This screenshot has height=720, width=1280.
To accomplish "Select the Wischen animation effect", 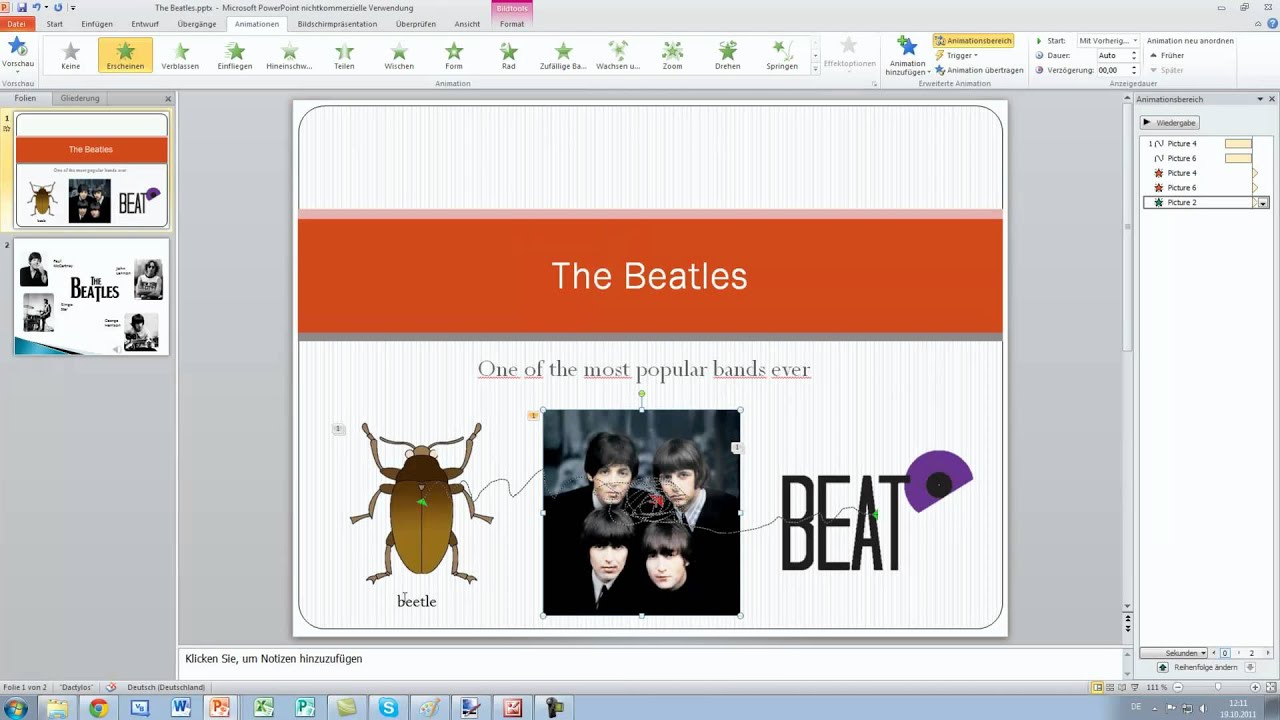I will click(x=399, y=56).
